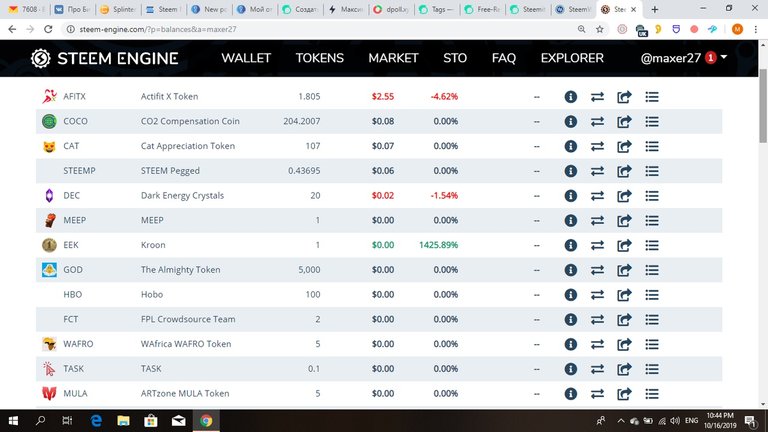
Task: Info icon in STEEMP row
Action: [x=571, y=171]
